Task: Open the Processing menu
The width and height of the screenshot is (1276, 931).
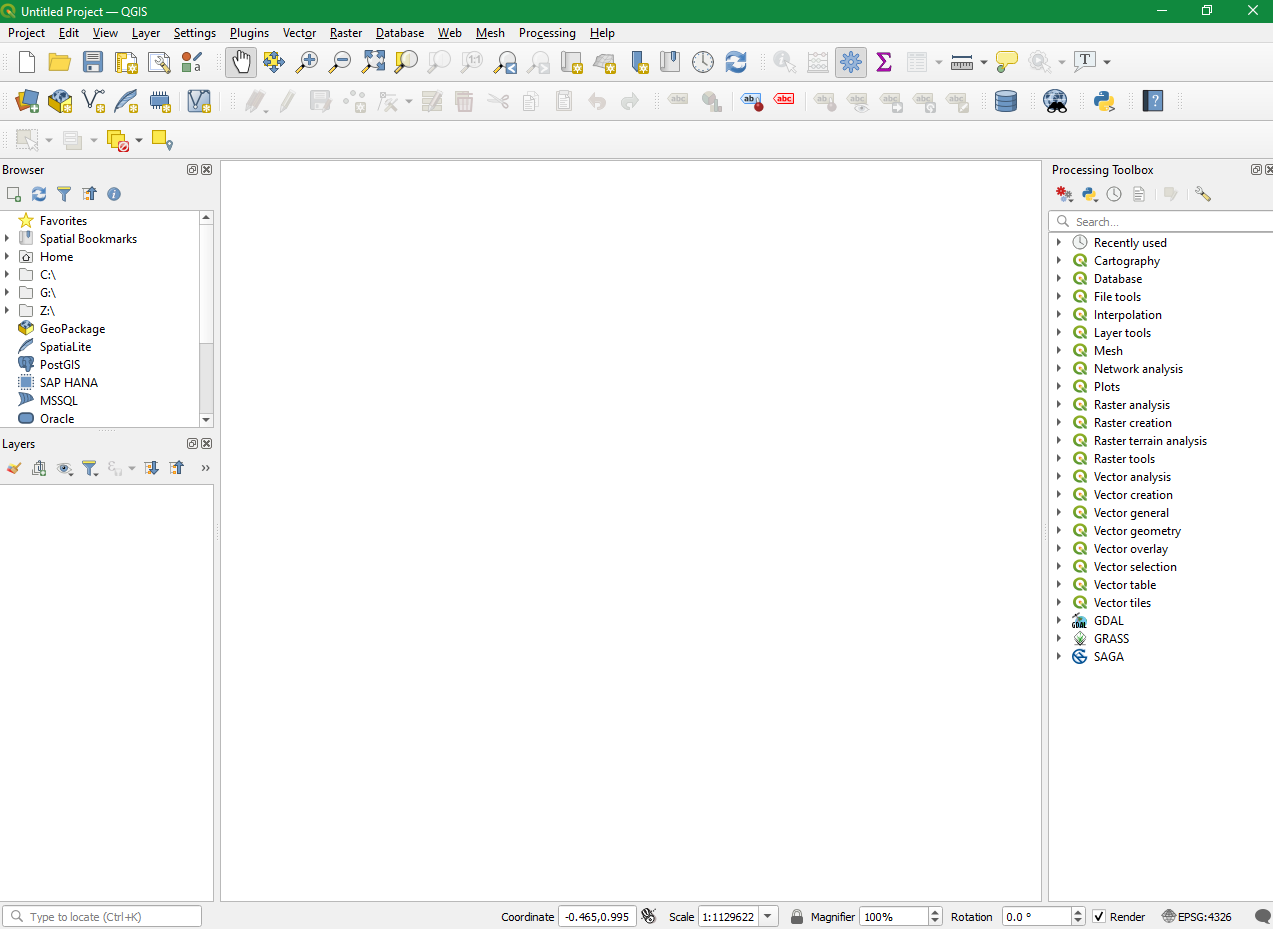Action: (x=547, y=33)
